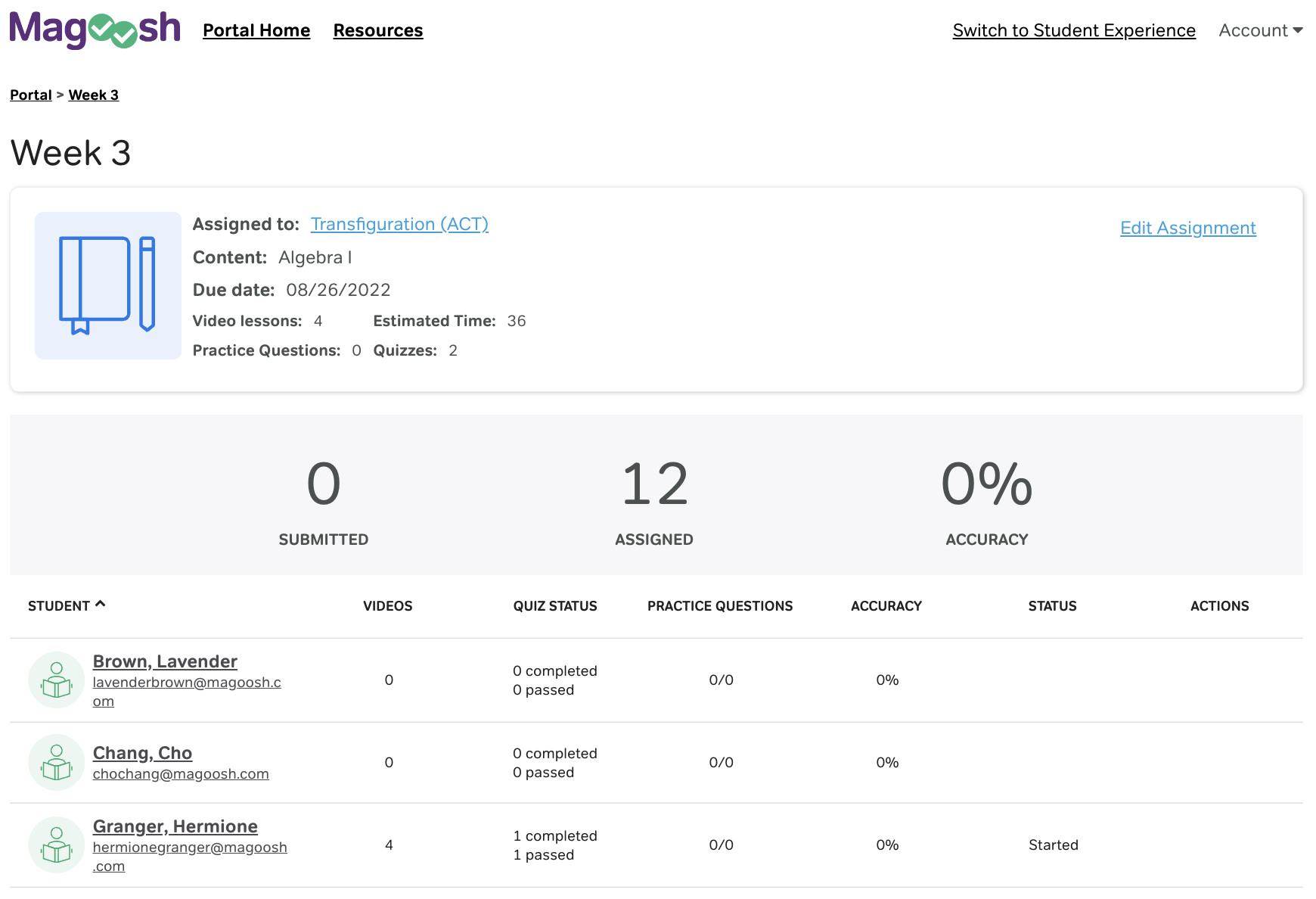Open Granger, Hermione student profile
Viewport: 1316px width, 899px height.
(x=175, y=826)
